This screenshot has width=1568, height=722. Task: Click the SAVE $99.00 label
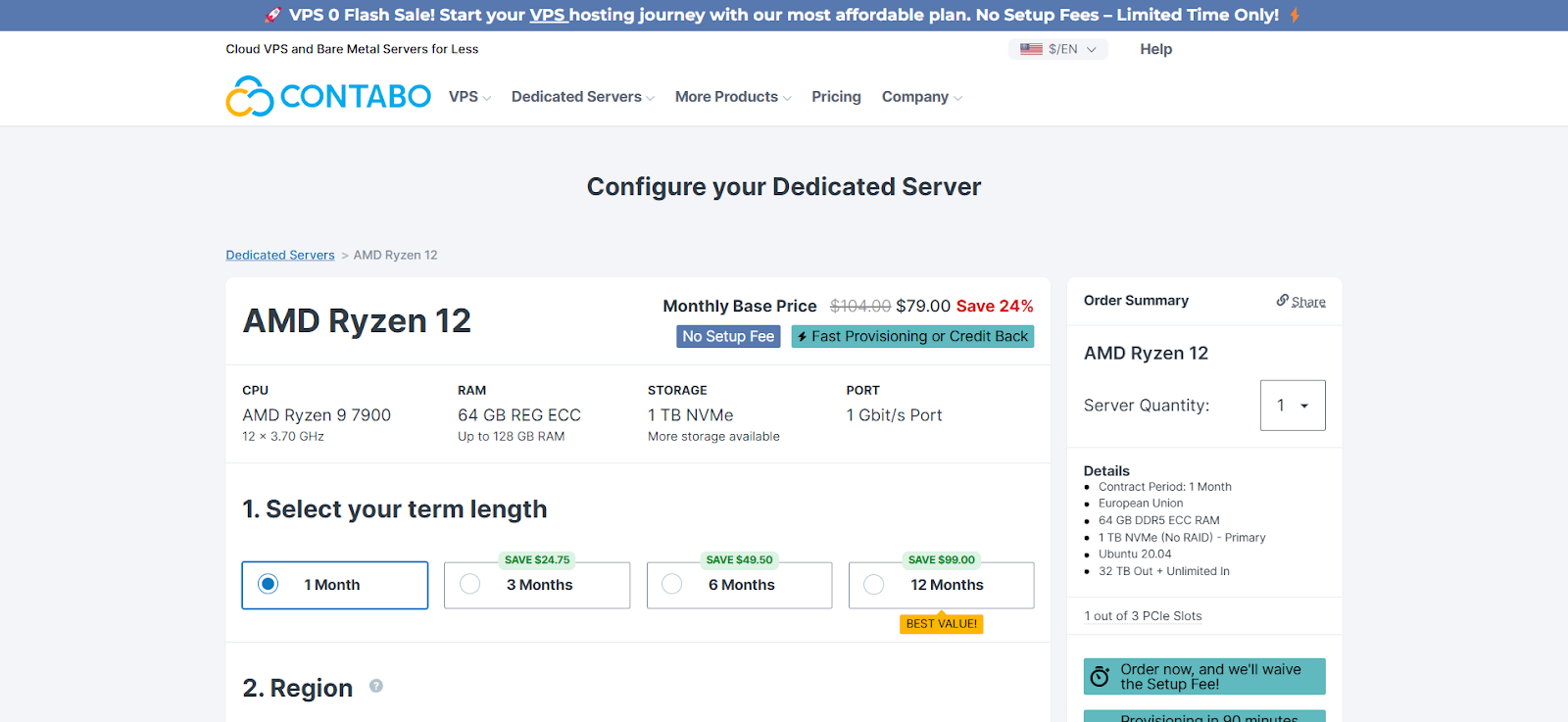pyautogui.click(x=942, y=560)
